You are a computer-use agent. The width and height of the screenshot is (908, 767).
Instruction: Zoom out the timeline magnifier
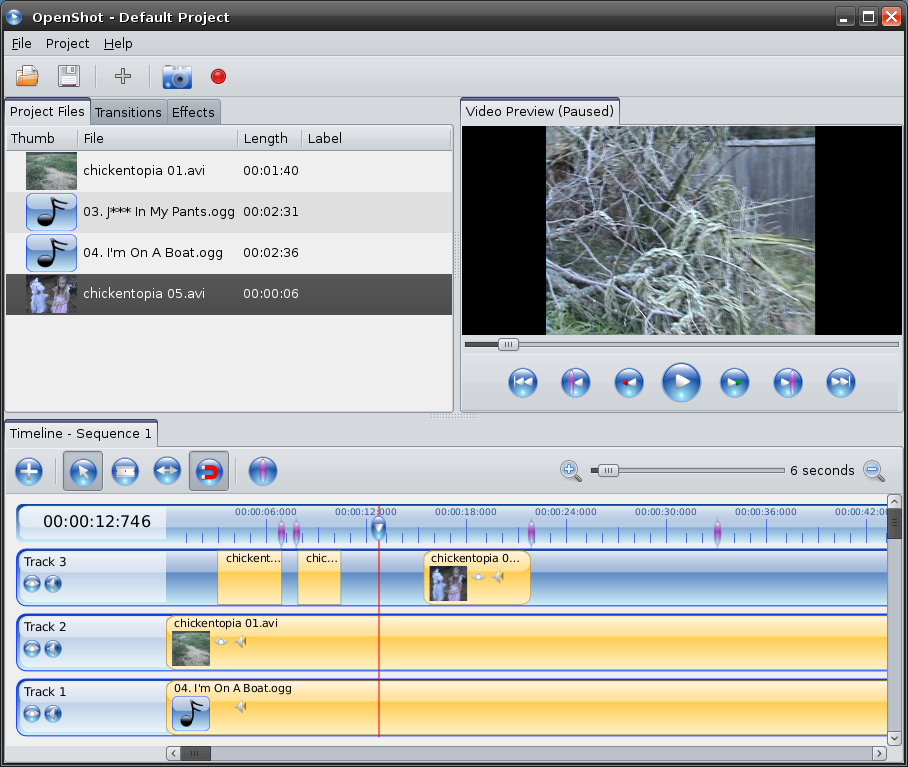[x=873, y=470]
